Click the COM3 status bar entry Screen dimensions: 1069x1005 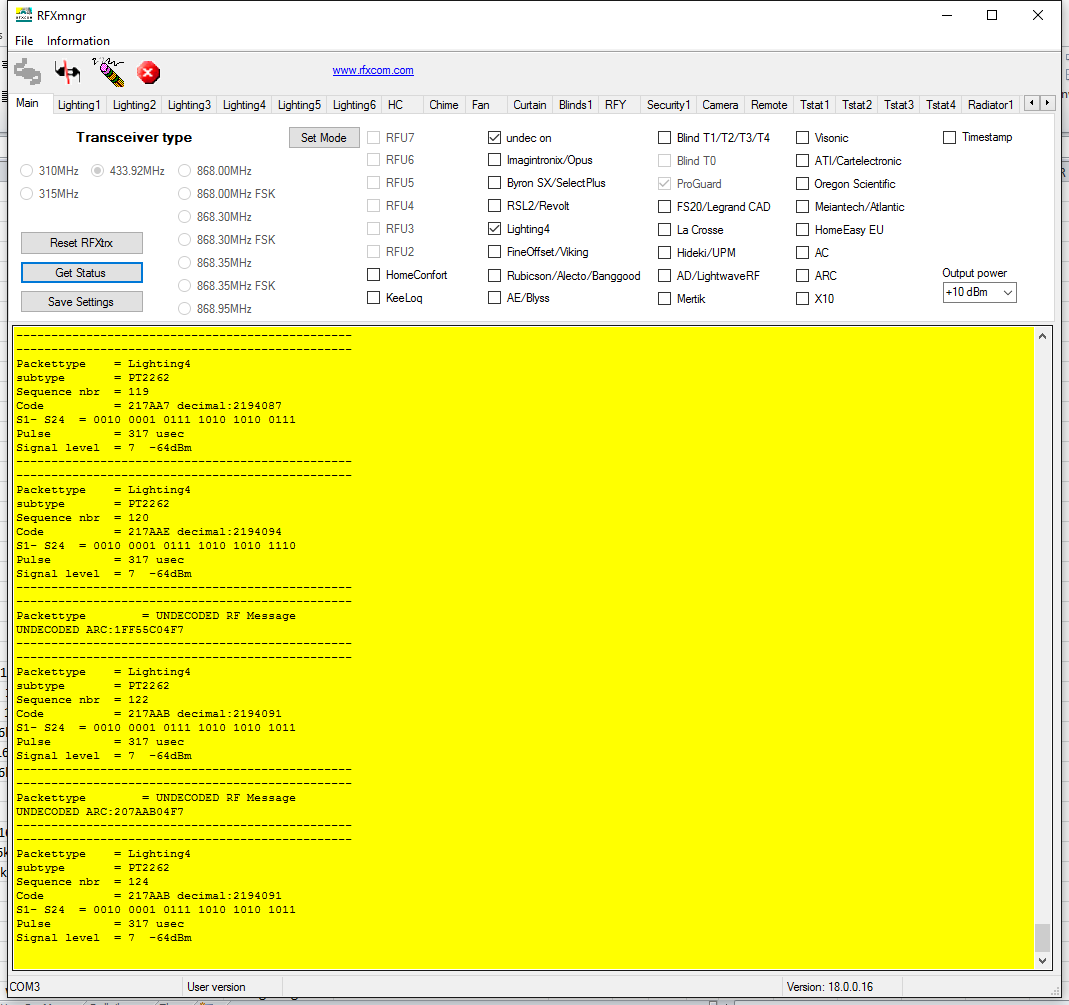tap(25, 987)
